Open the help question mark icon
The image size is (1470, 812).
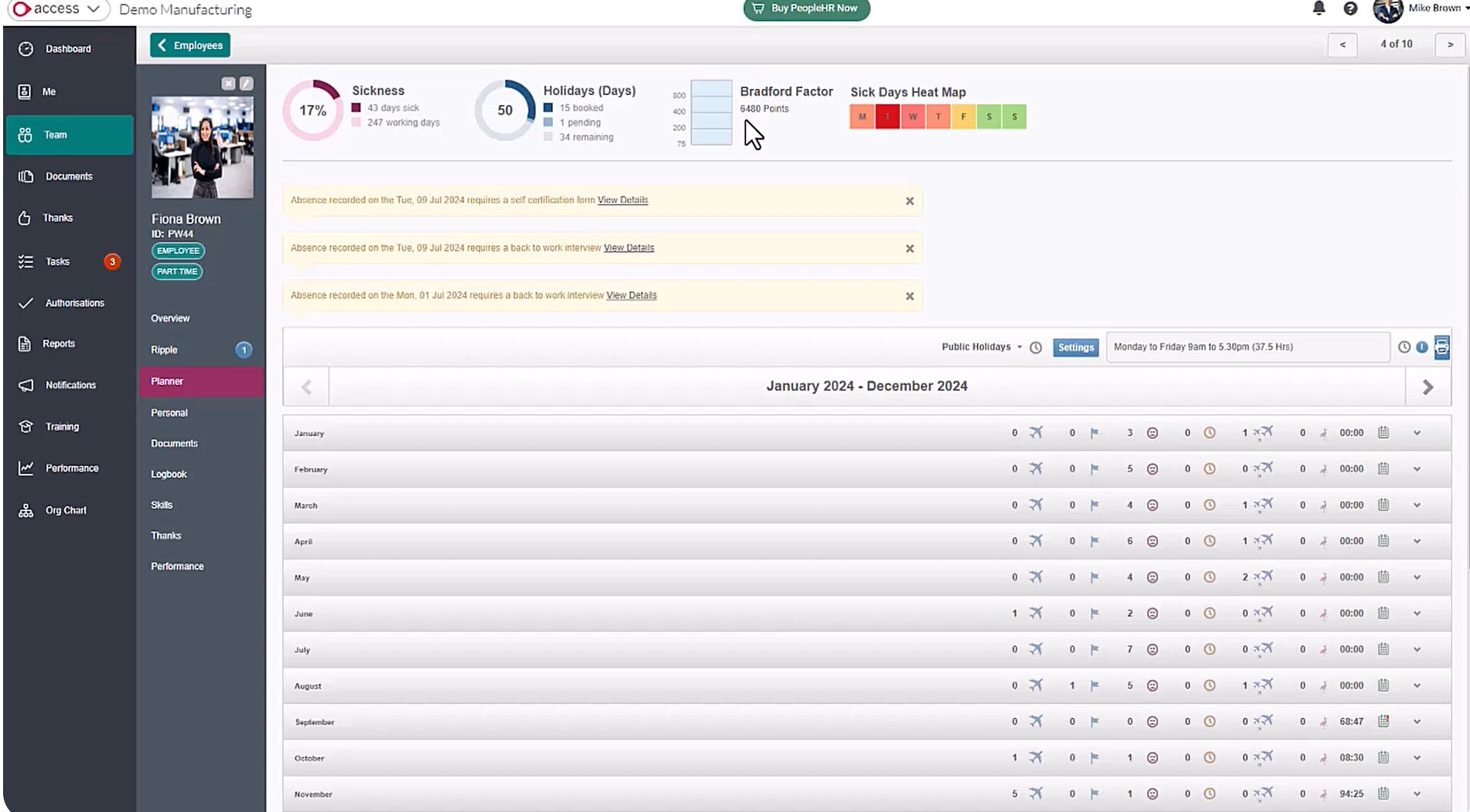1350,8
